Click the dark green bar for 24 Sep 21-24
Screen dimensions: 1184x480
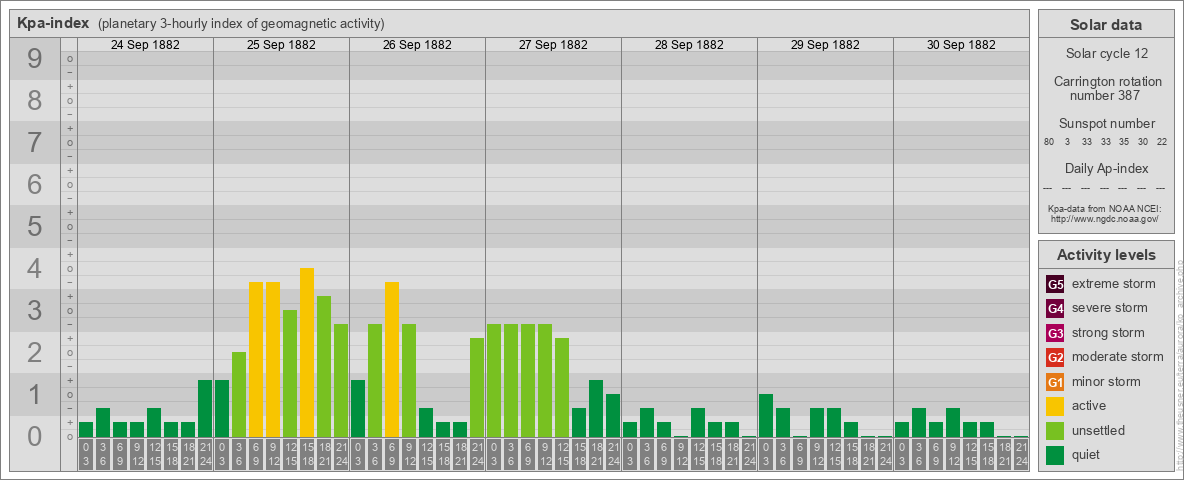pyautogui.click(x=205, y=408)
